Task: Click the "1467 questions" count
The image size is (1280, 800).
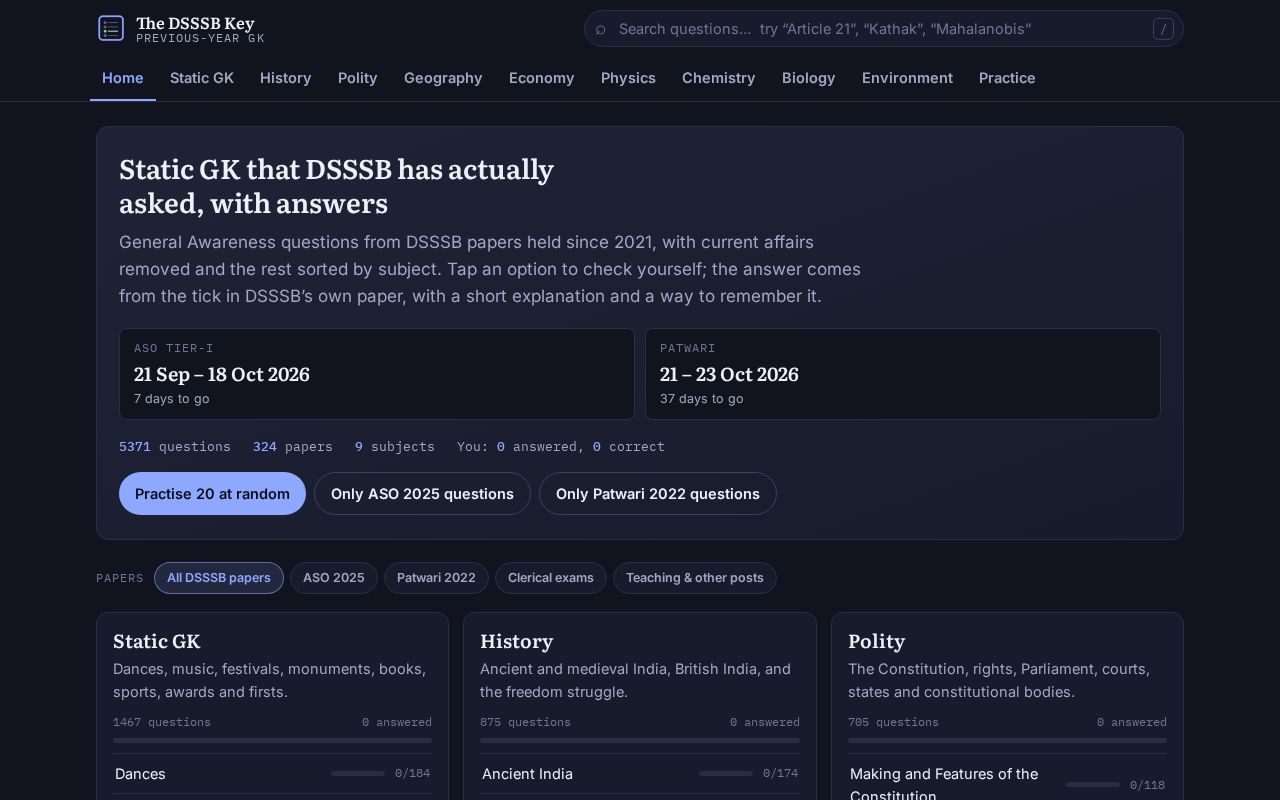Action: (162, 722)
